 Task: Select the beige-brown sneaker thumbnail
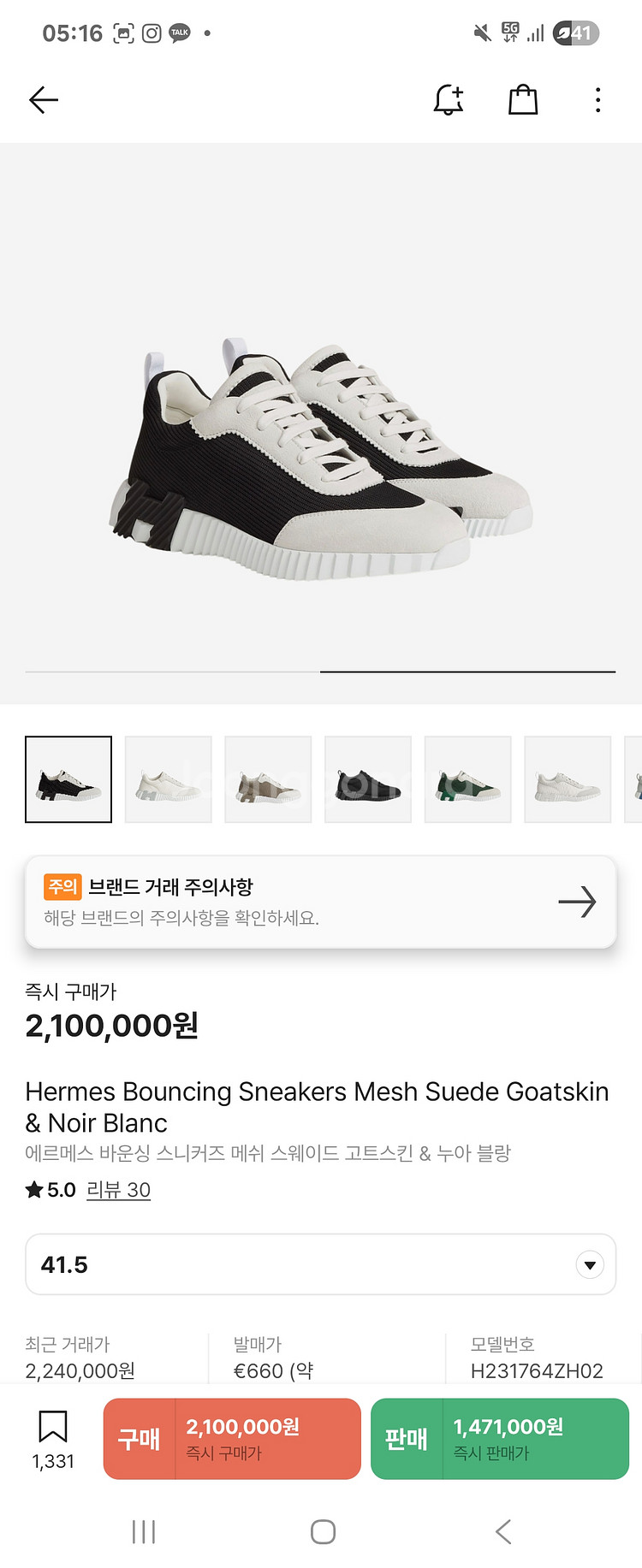268,779
